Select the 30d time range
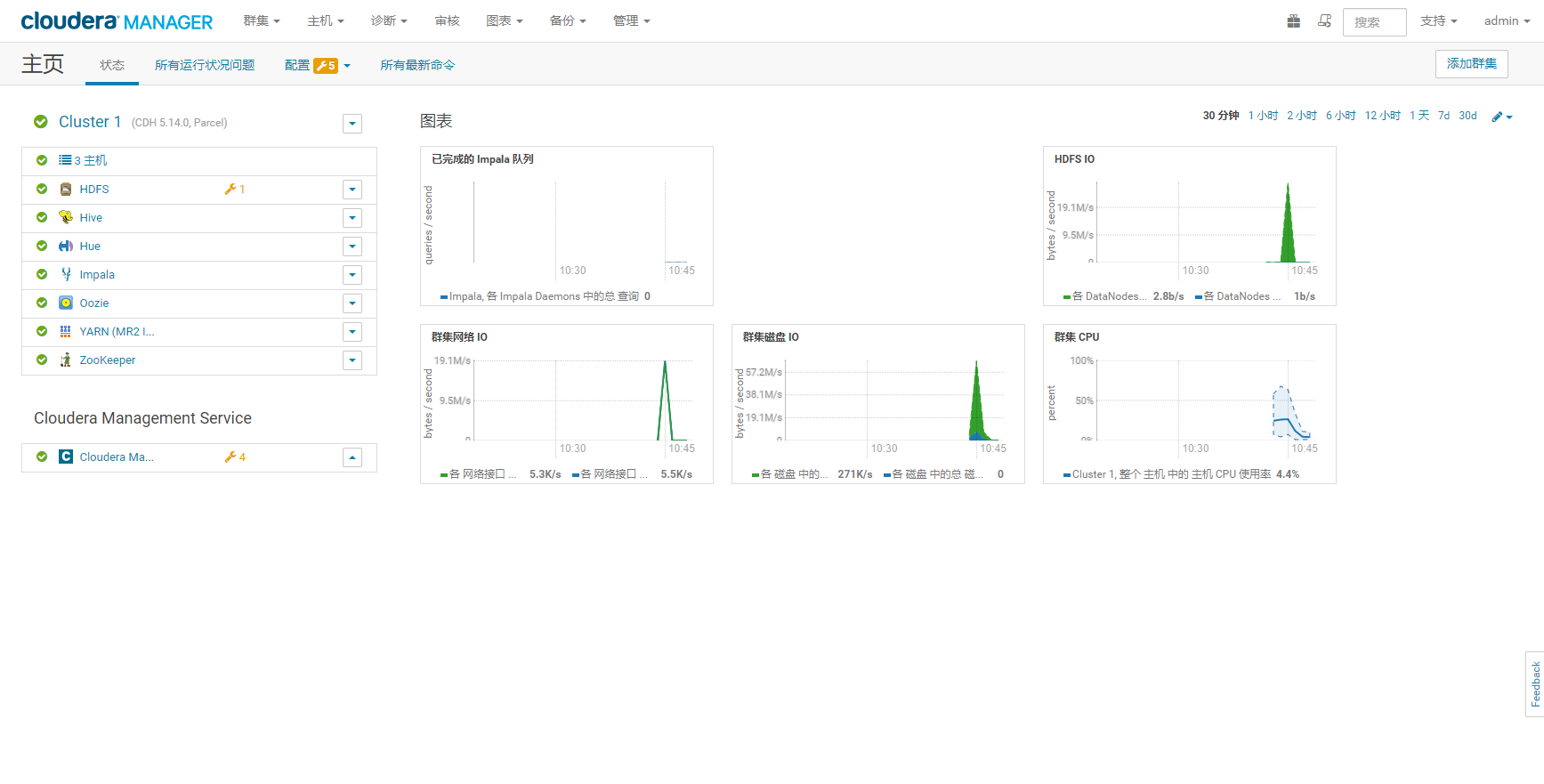1544x784 pixels. click(x=1467, y=116)
